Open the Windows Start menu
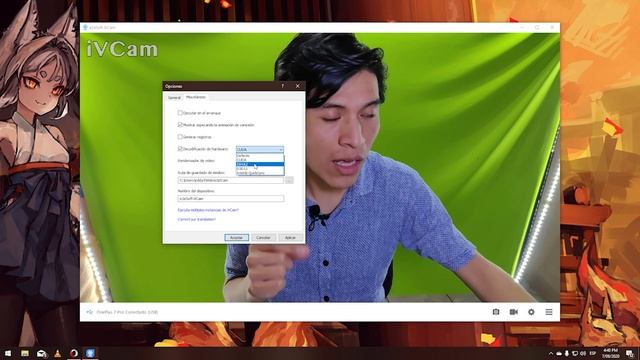The width and height of the screenshot is (640, 360). [x=8, y=353]
